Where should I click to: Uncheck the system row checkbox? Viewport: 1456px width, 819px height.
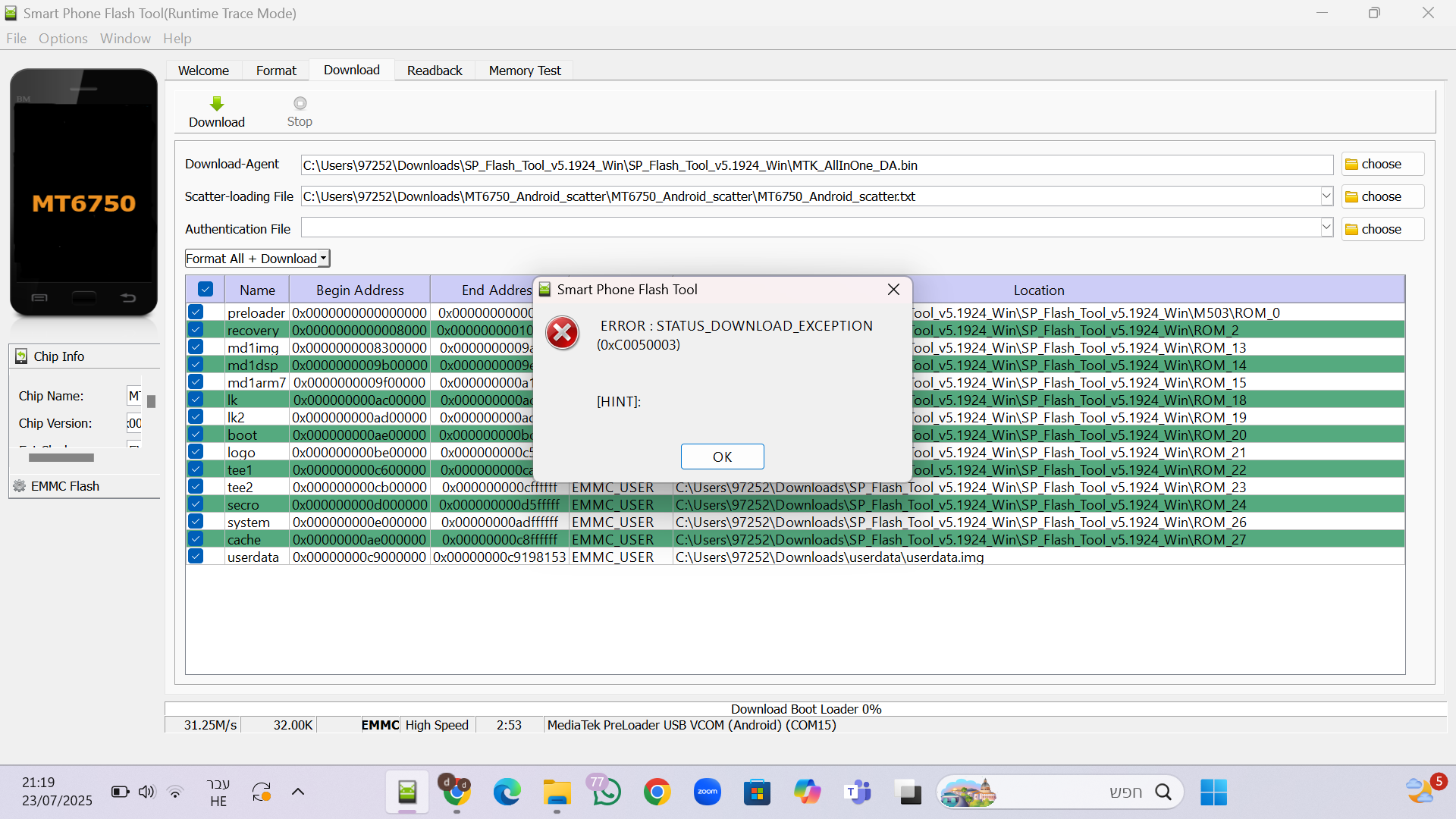pyautogui.click(x=196, y=521)
